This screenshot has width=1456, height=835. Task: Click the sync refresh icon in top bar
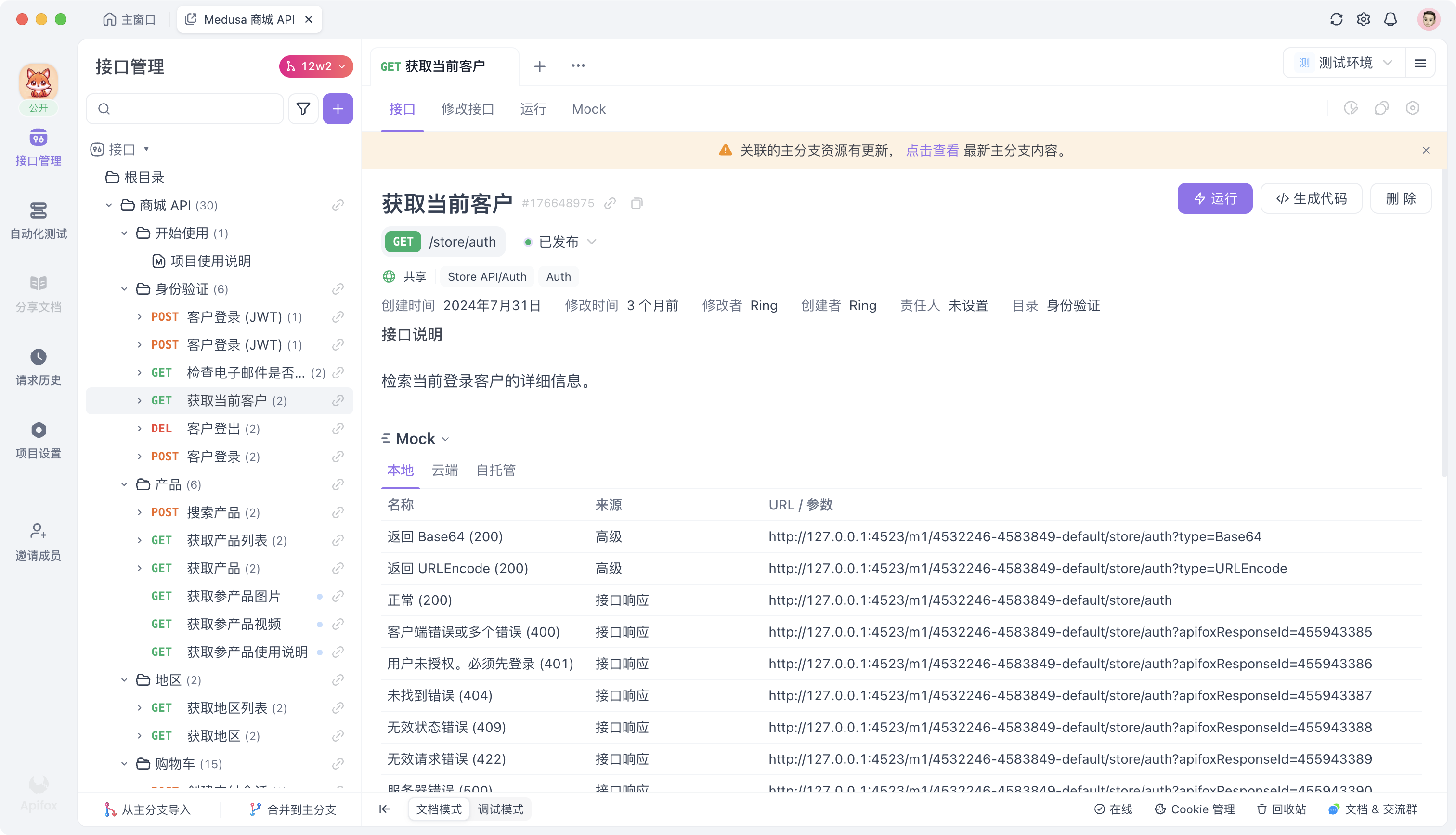(x=1336, y=19)
